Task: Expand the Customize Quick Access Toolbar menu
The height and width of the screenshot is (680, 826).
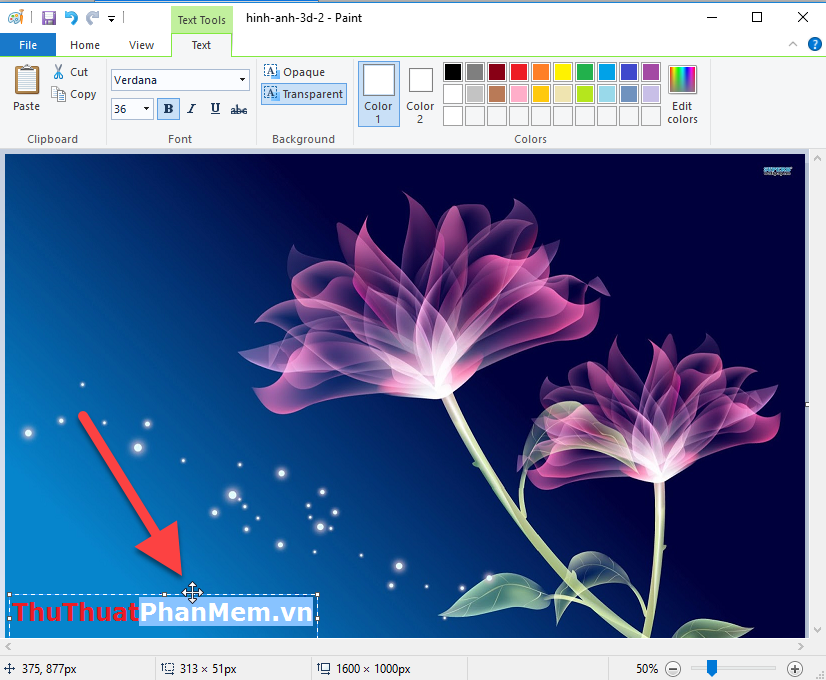Action: click(110, 17)
